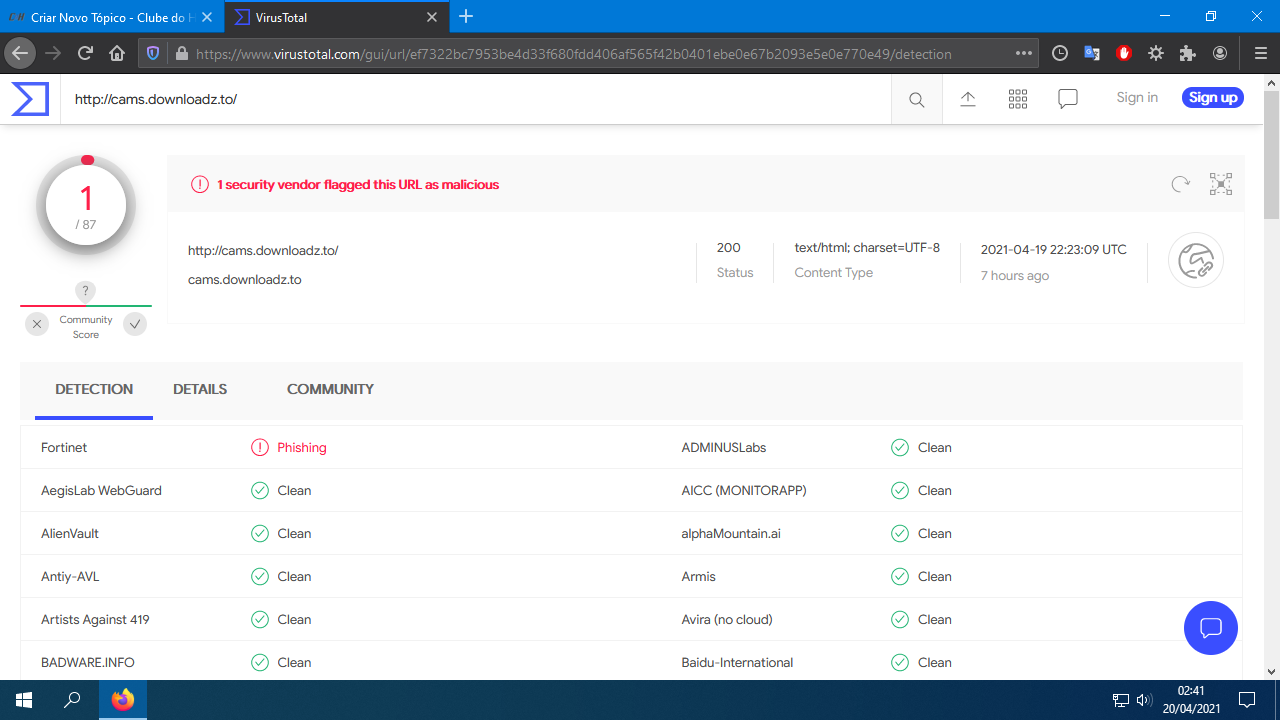The height and width of the screenshot is (720, 1280).
Task: Open the Firefox extensions puzzle icon
Action: pyautogui.click(x=1188, y=53)
